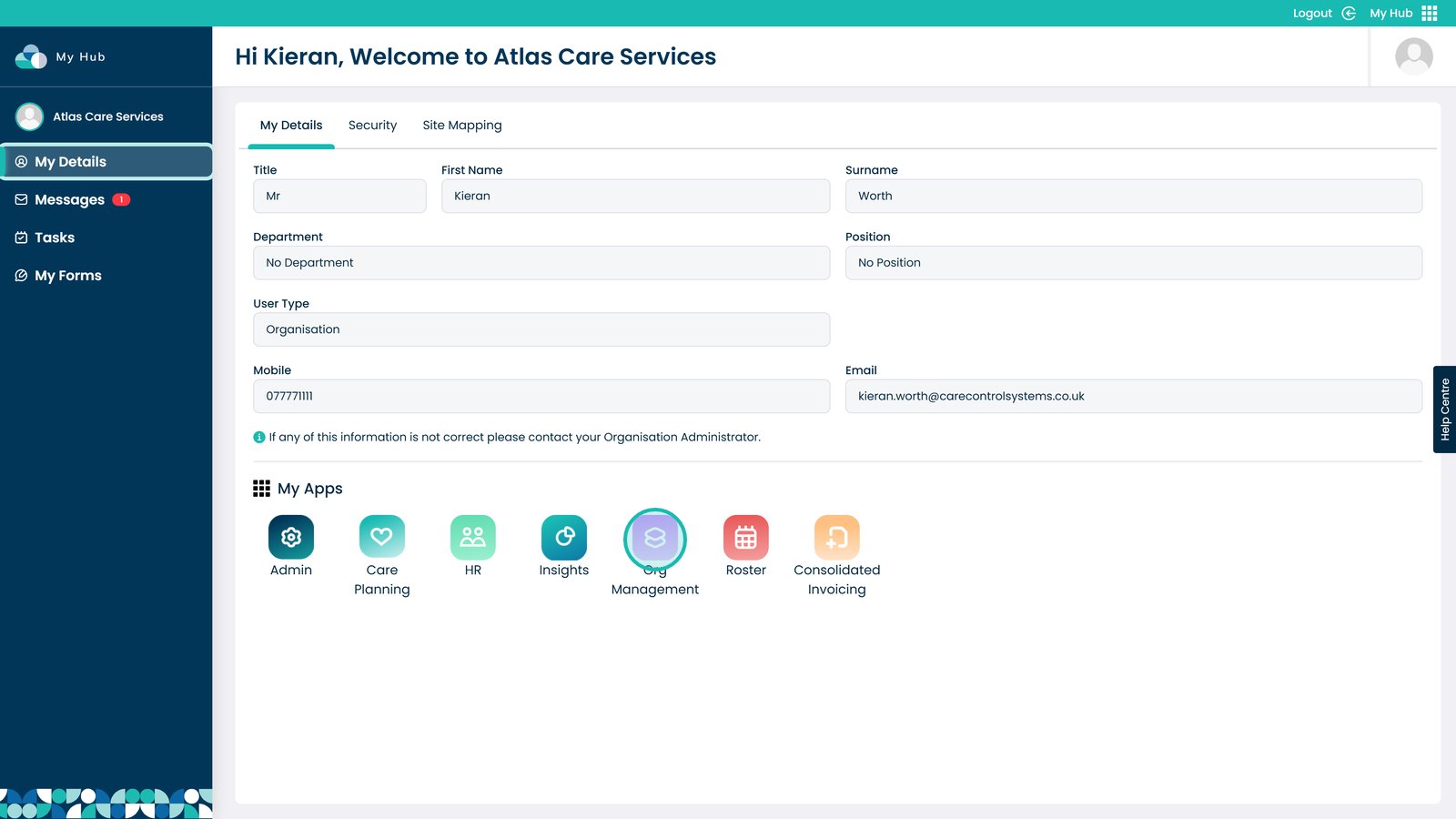This screenshot has width=1456, height=819.
Task: Open the Site Mapping tab
Action: click(x=461, y=126)
